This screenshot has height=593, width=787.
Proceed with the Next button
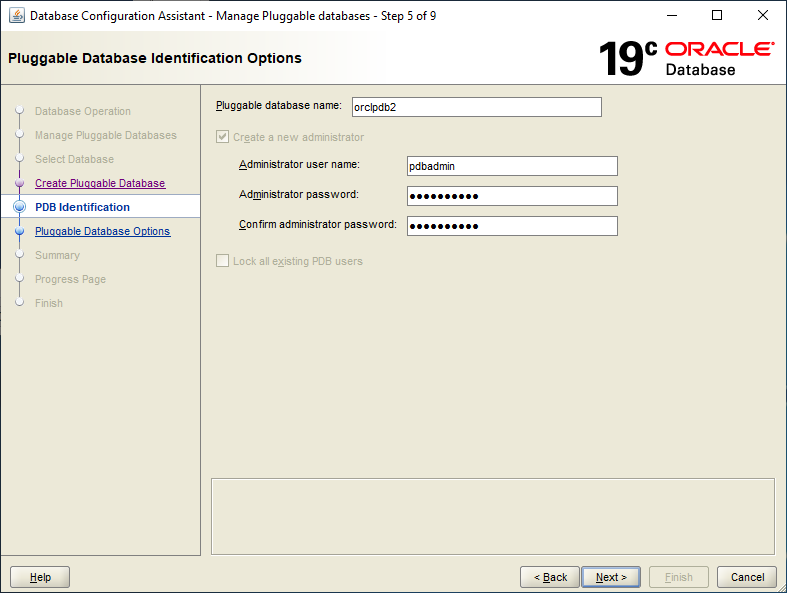tap(611, 577)
